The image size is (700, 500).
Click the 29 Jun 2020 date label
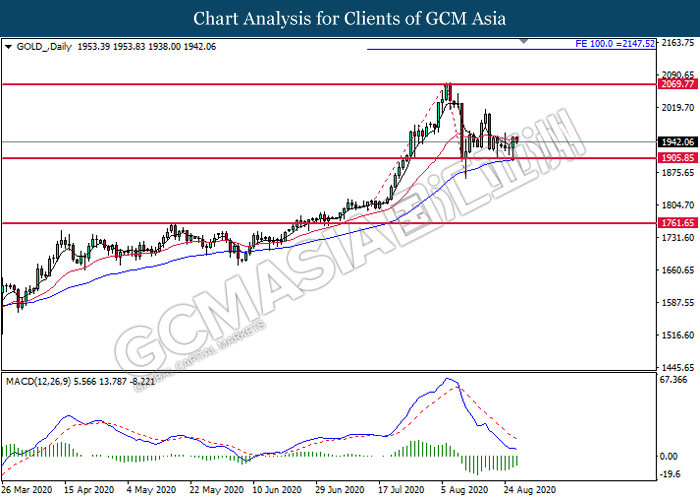pyautogui.click(x=340, y=490)
